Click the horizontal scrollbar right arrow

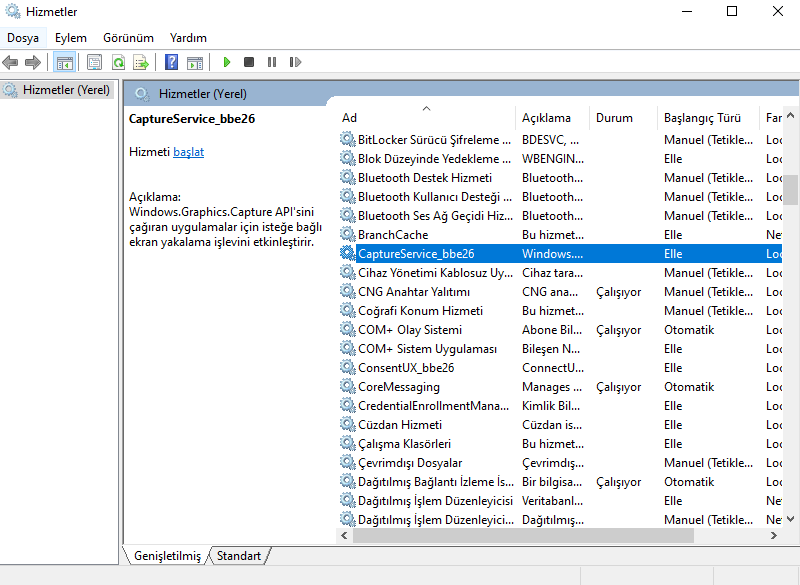(775, 535)
